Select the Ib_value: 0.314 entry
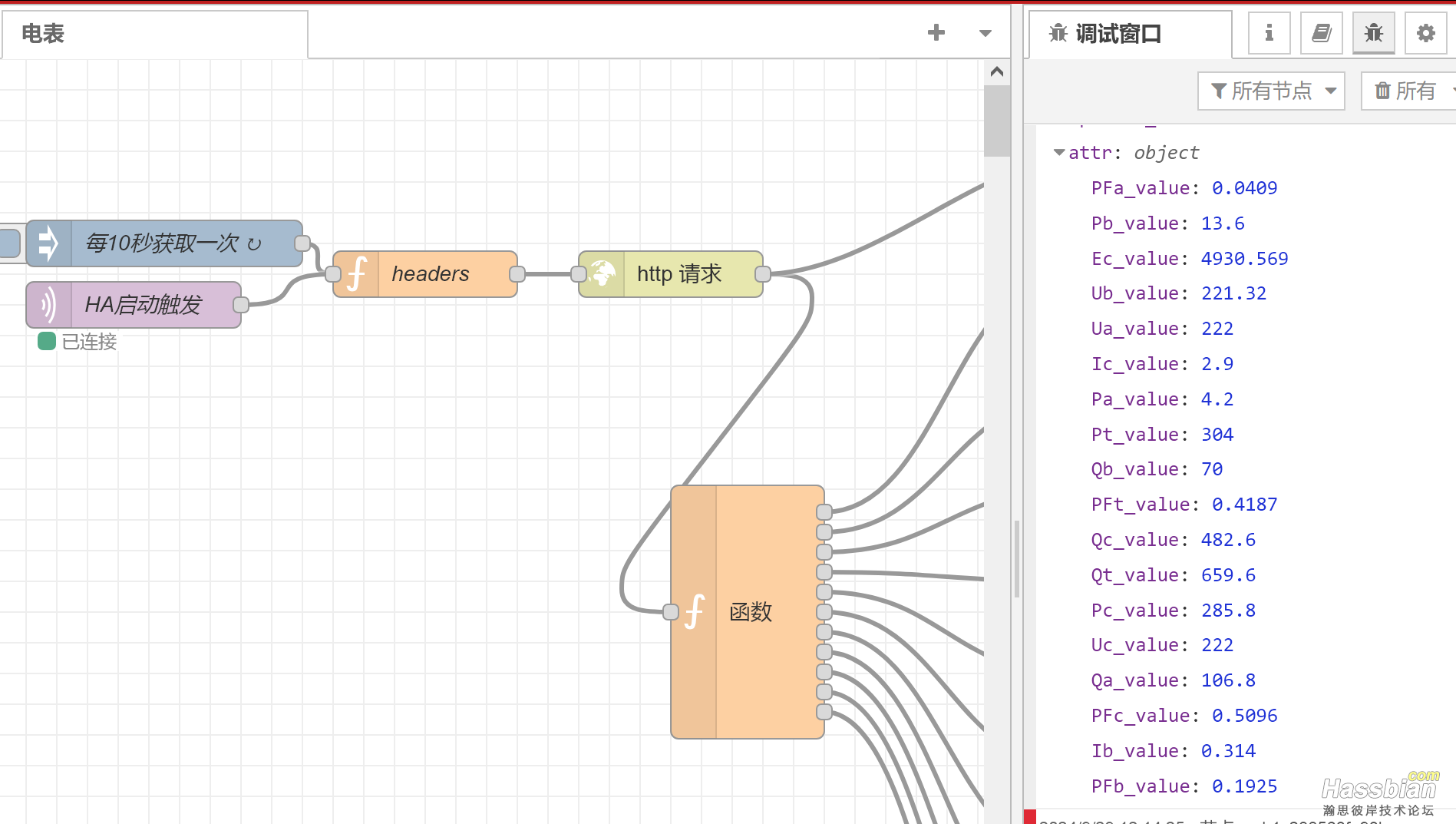This screenshot has height=824, width=1456. [1174, 751]
